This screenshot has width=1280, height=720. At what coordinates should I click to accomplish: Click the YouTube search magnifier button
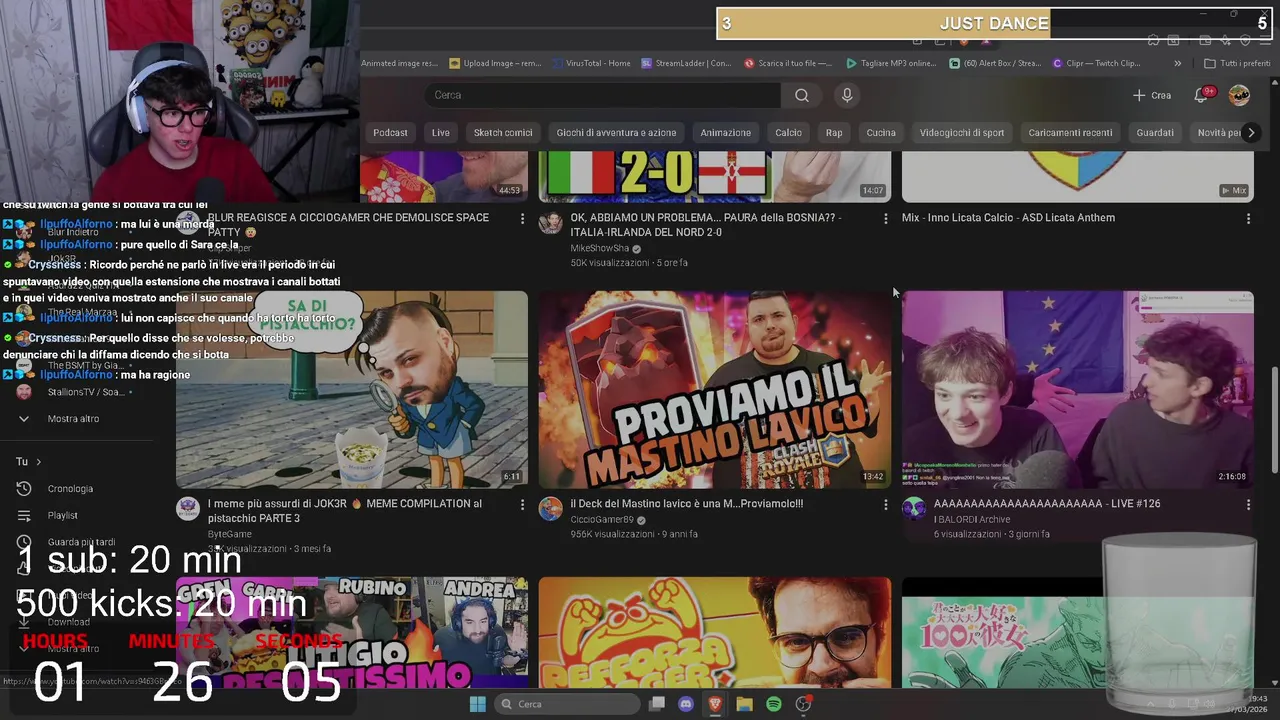click(x=802, y=95)
